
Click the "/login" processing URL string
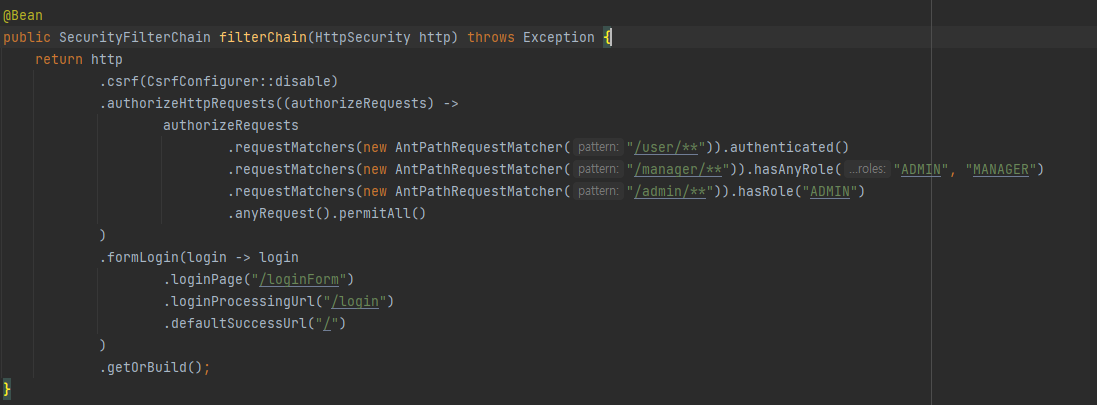[x=357, y=301]
